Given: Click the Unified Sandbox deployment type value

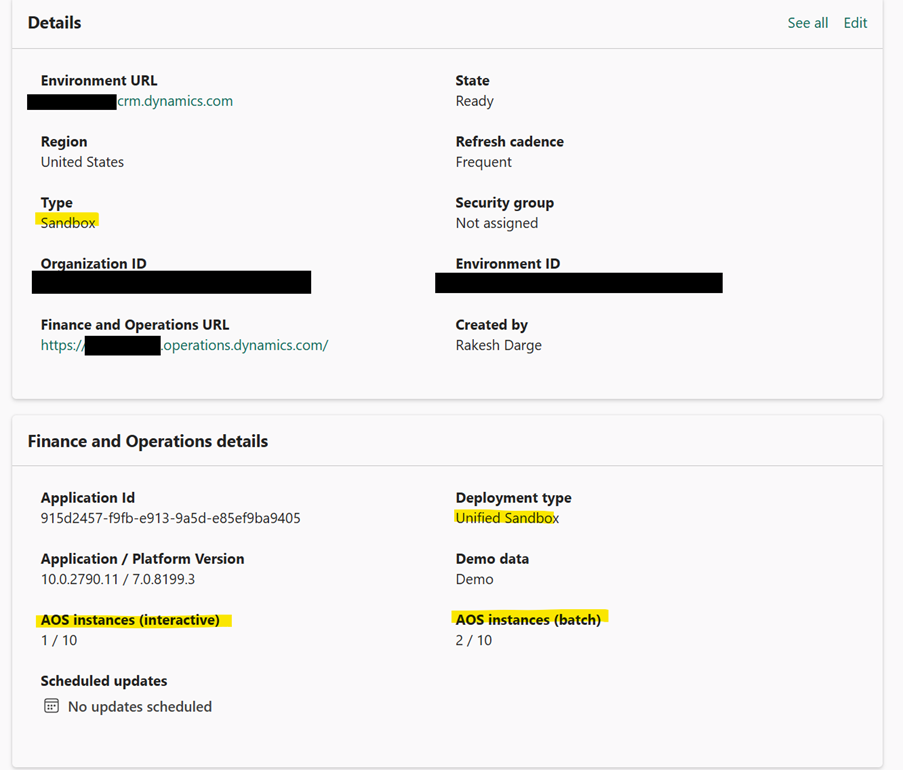Looking at the screenshot, I should pyautogui.click(x=507, y=518).
